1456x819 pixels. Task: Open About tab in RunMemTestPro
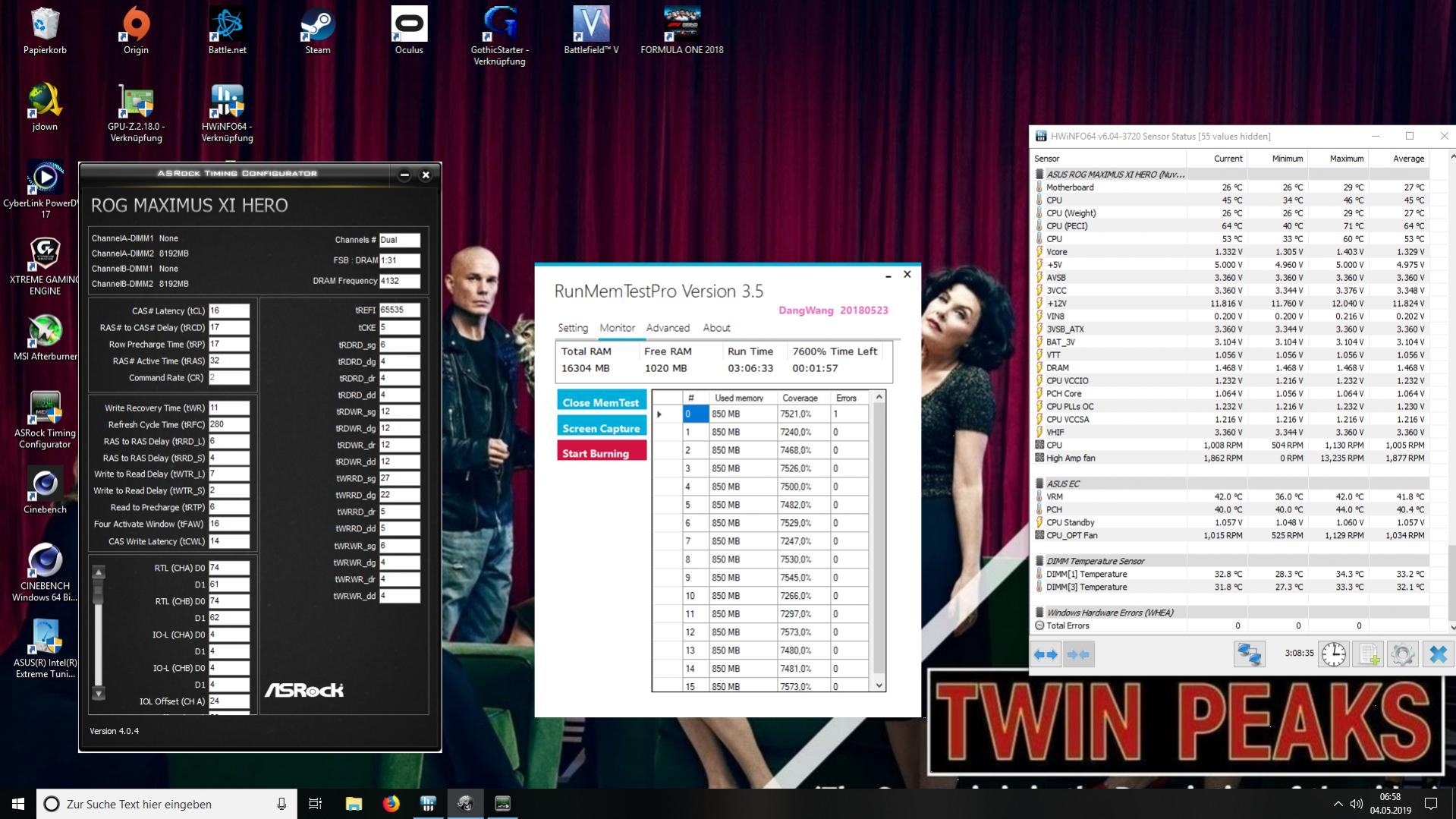[716, 328]
